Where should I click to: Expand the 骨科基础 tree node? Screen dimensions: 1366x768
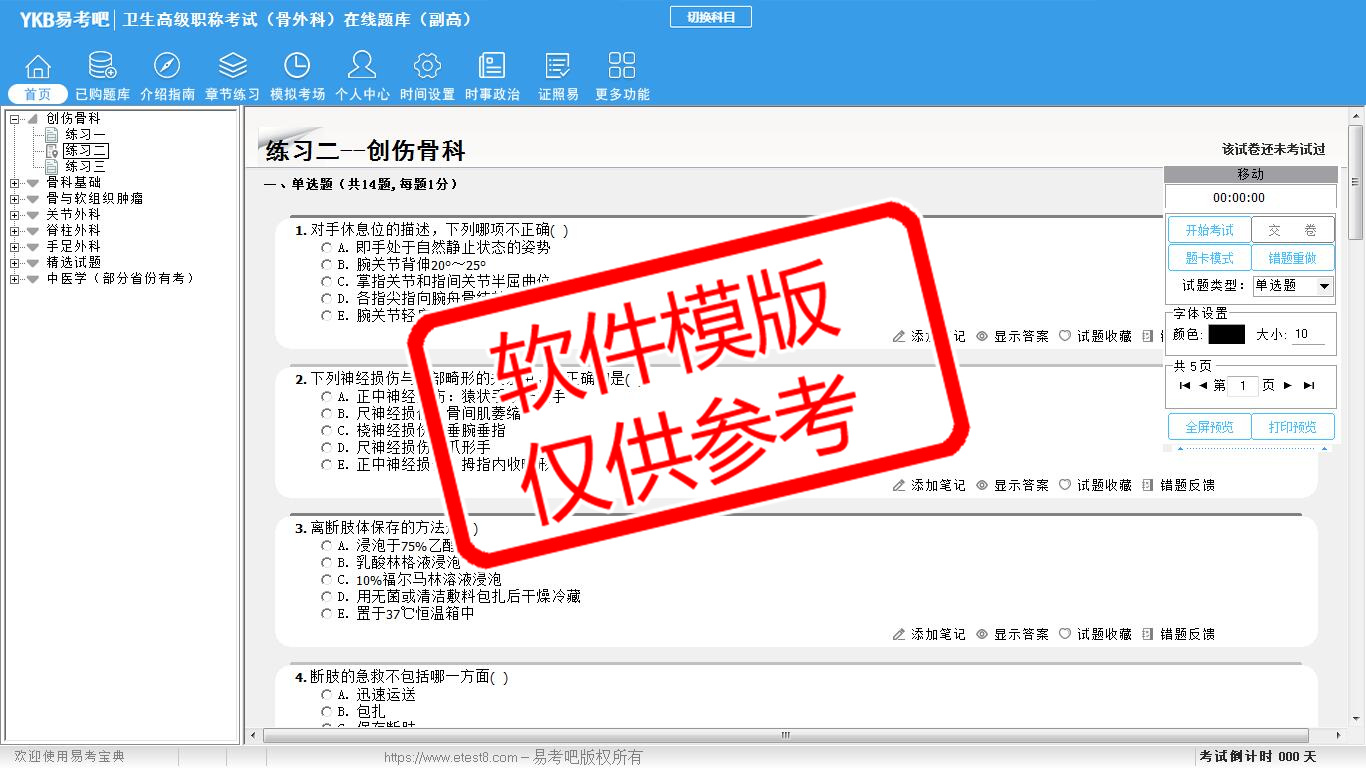pos(15,183)
